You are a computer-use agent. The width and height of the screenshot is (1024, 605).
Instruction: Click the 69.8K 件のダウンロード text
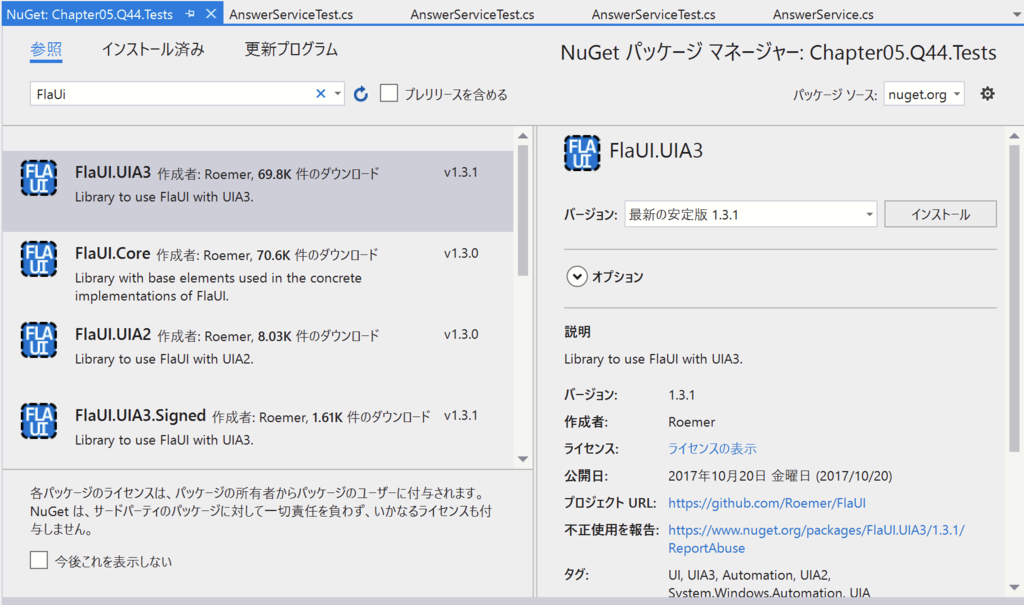click(318, 174)
